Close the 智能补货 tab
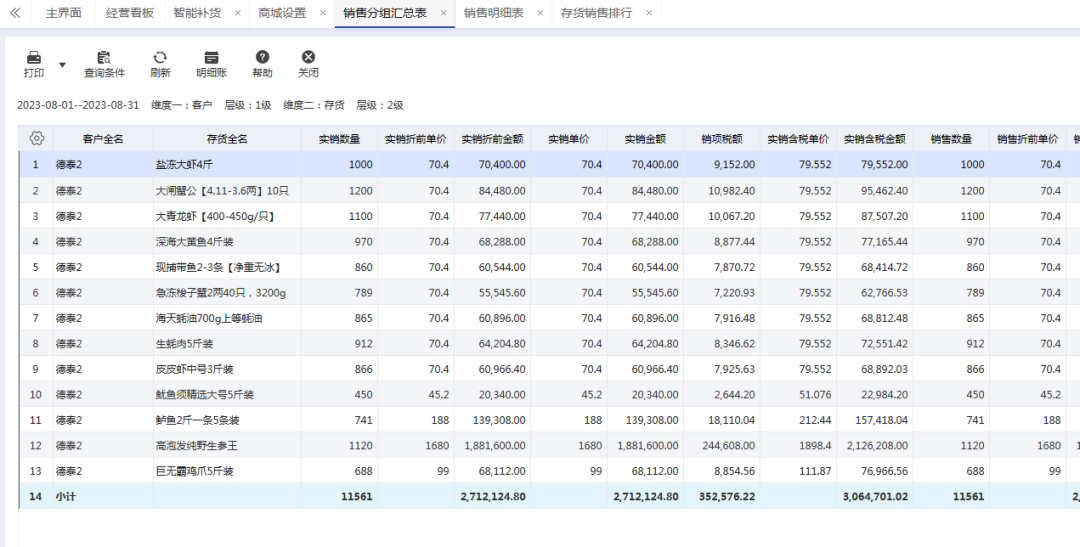Viewport: 1080px width, 547px height. pyautogui.click(x=238, y=13)
